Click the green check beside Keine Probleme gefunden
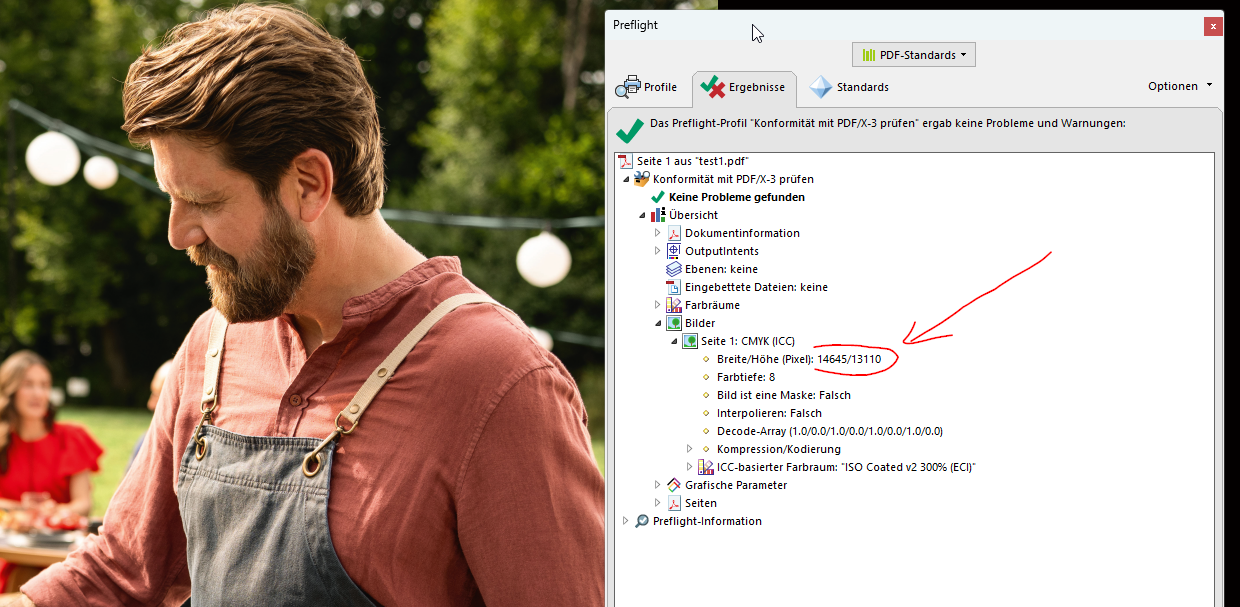The width and height of the screenshot is (1240, 607). (658, 197)
